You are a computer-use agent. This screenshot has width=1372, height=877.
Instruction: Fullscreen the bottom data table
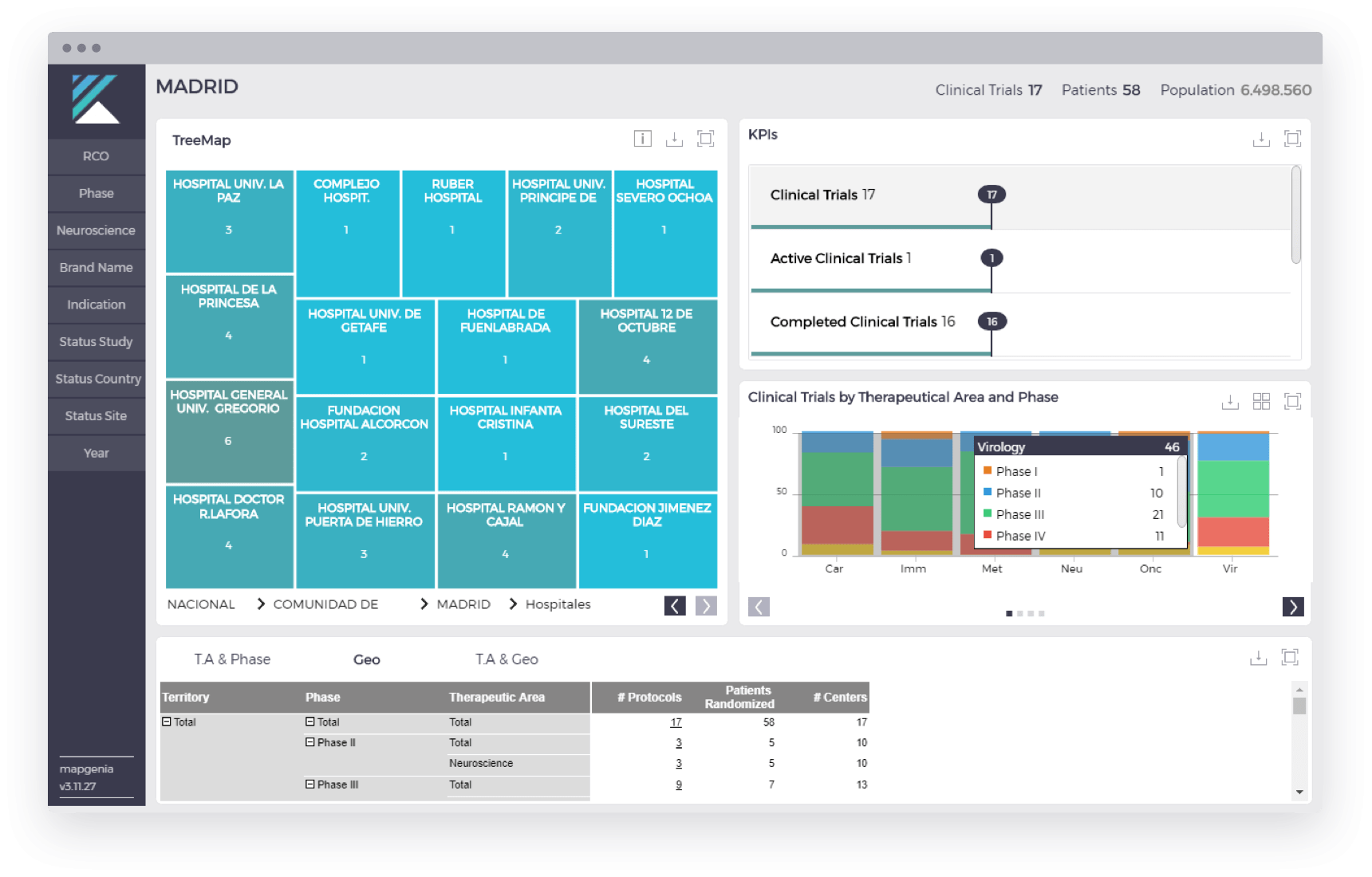coord(1289,658)
